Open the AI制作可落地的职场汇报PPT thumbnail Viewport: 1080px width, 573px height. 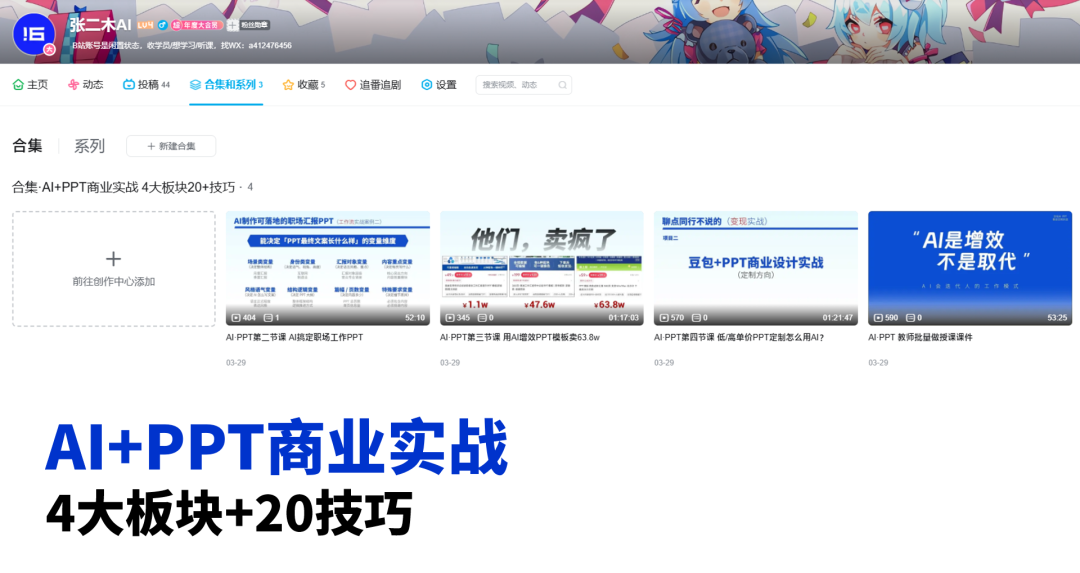pyautogui.click(x=328, y=269)
